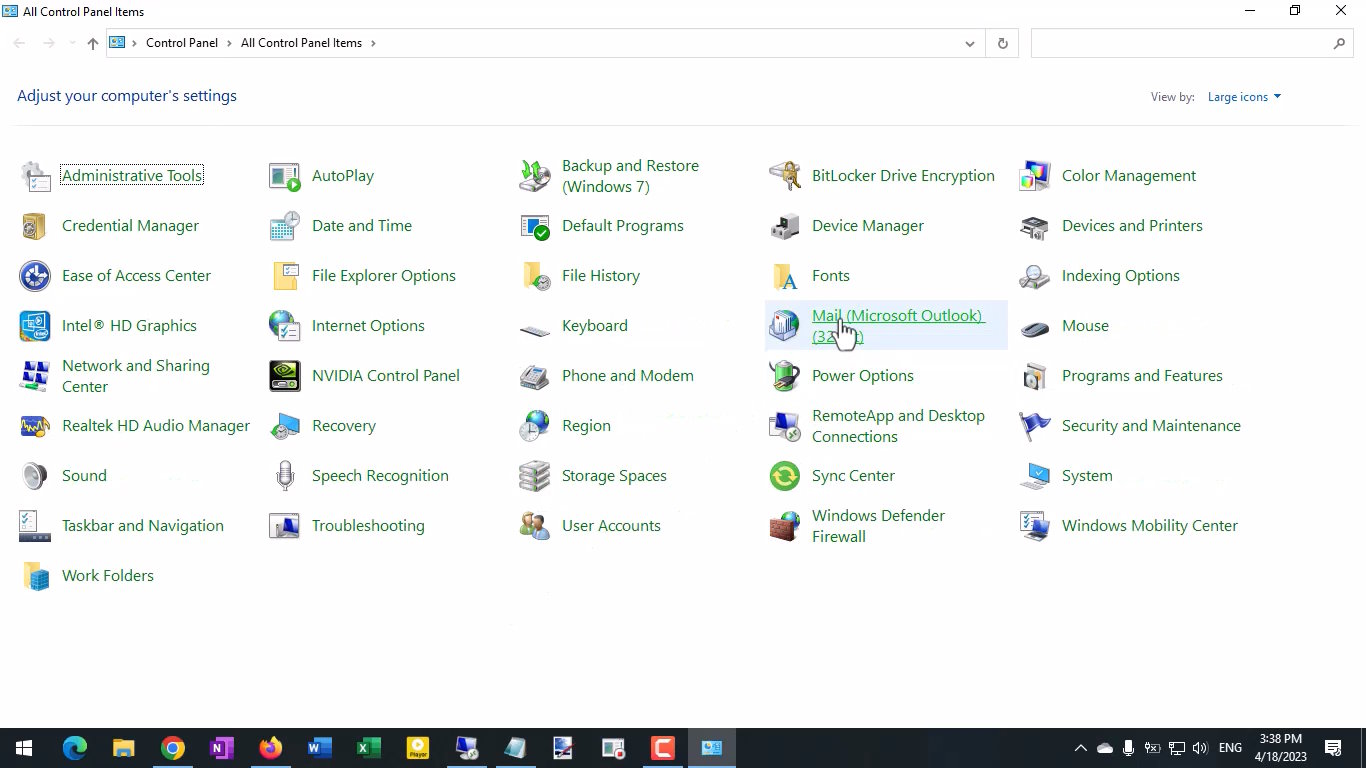Image resolution: width=1366 pixels, height=768 pixels.
Task: Open the Backup and Restore (Windows 7) icon
Action: pos(535,176)
